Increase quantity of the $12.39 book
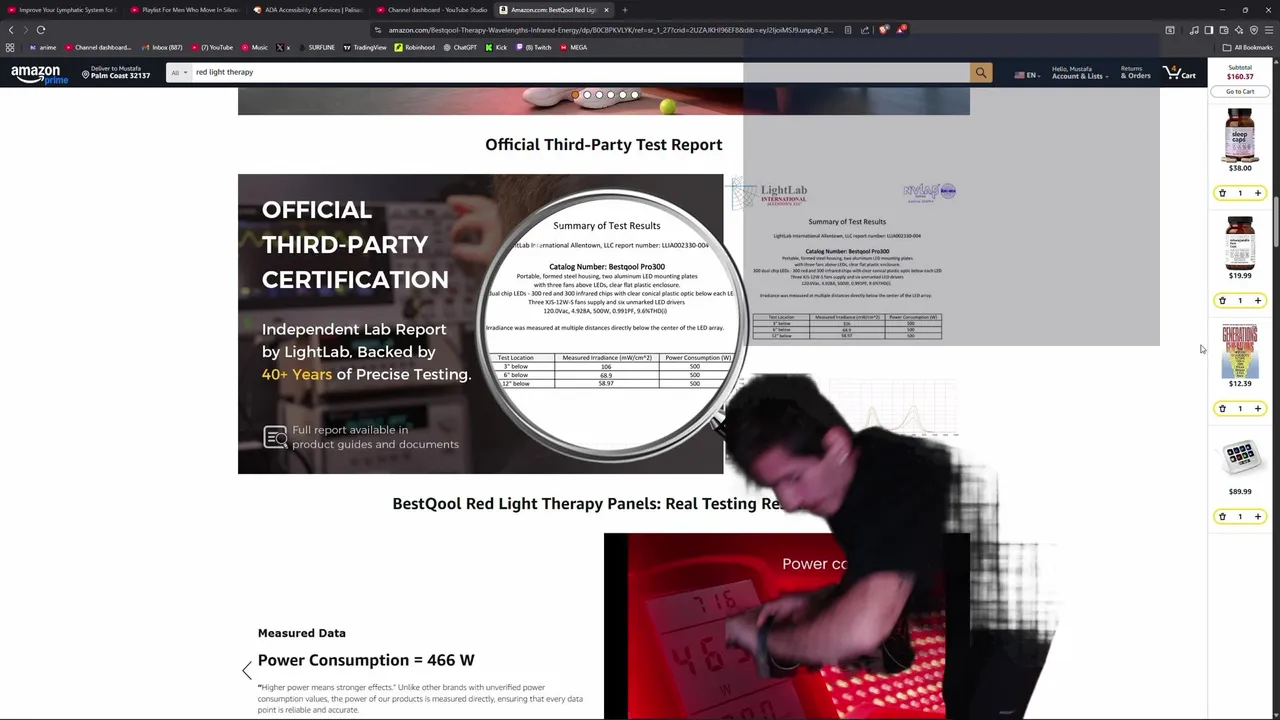 (x=1258, y=408)
